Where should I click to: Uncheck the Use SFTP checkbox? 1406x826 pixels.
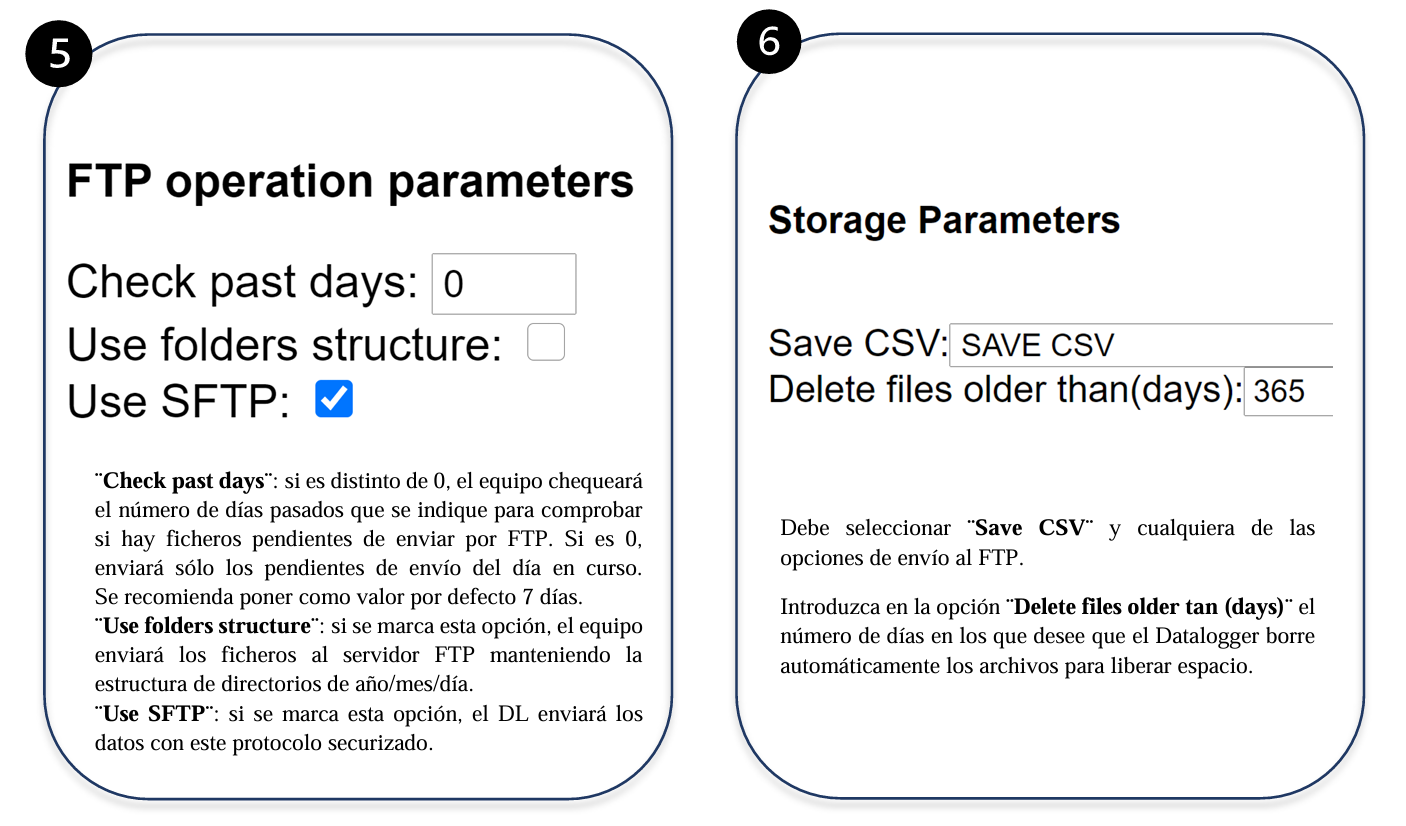point(334,398)
